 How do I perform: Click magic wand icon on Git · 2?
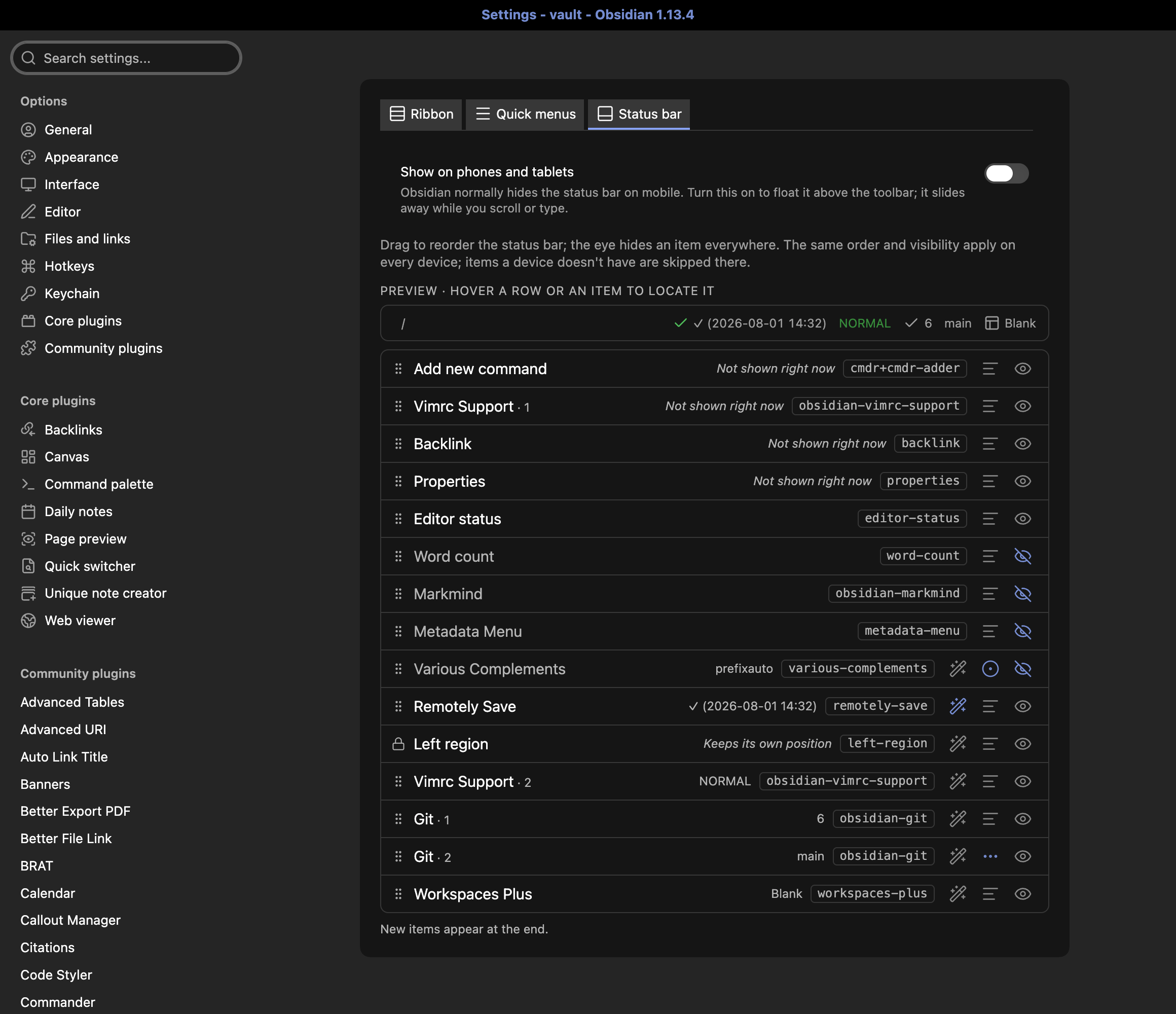[x=958, y=856]
